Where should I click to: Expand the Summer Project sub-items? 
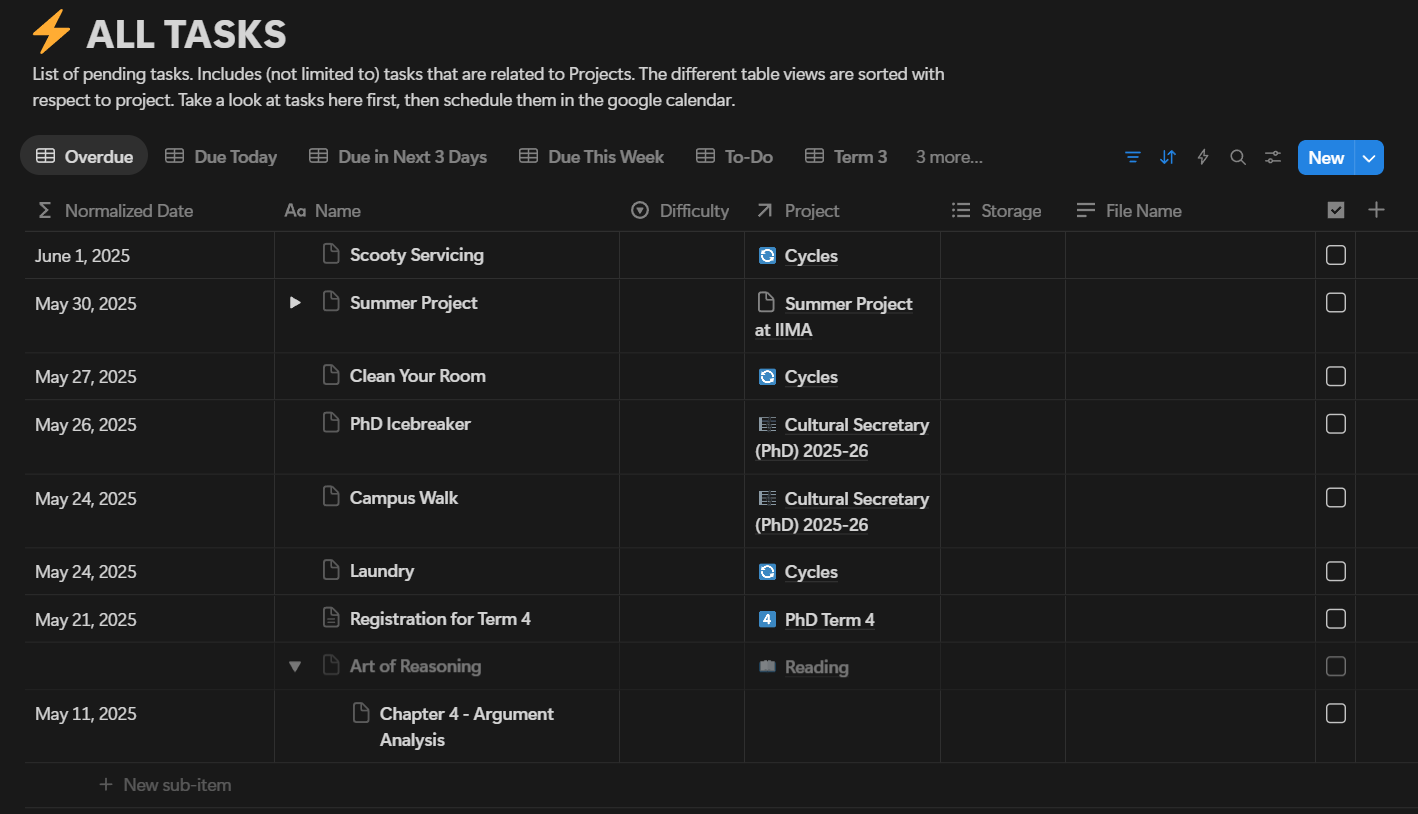pos(295,303)
